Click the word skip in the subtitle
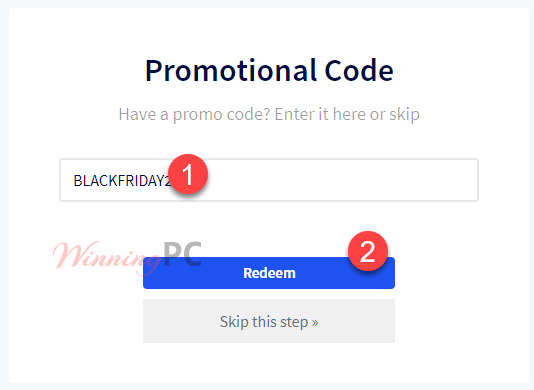This screenshot has height=390, width=534. [404, 114]
